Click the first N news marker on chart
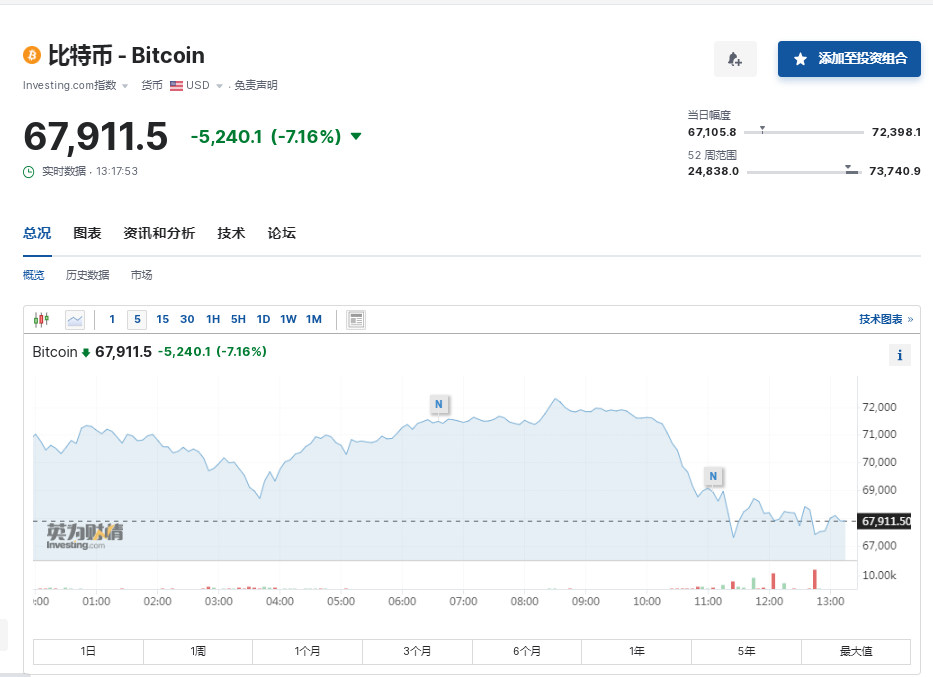The image size is (933, 677). point(438,404)
